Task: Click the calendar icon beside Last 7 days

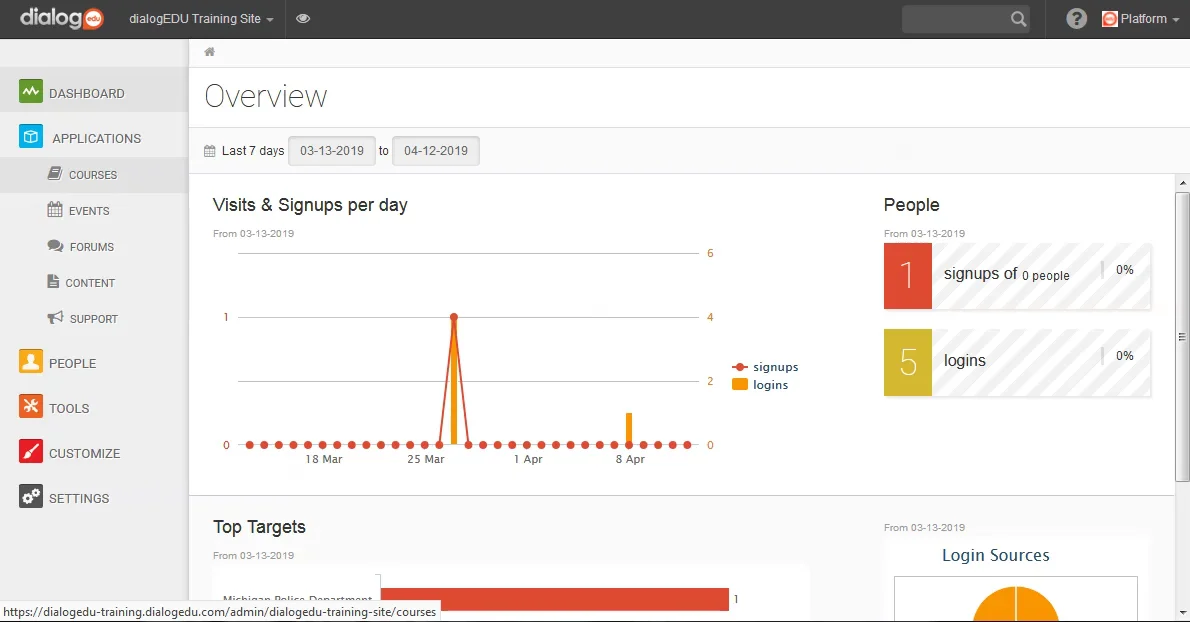Action: (209, 151)
